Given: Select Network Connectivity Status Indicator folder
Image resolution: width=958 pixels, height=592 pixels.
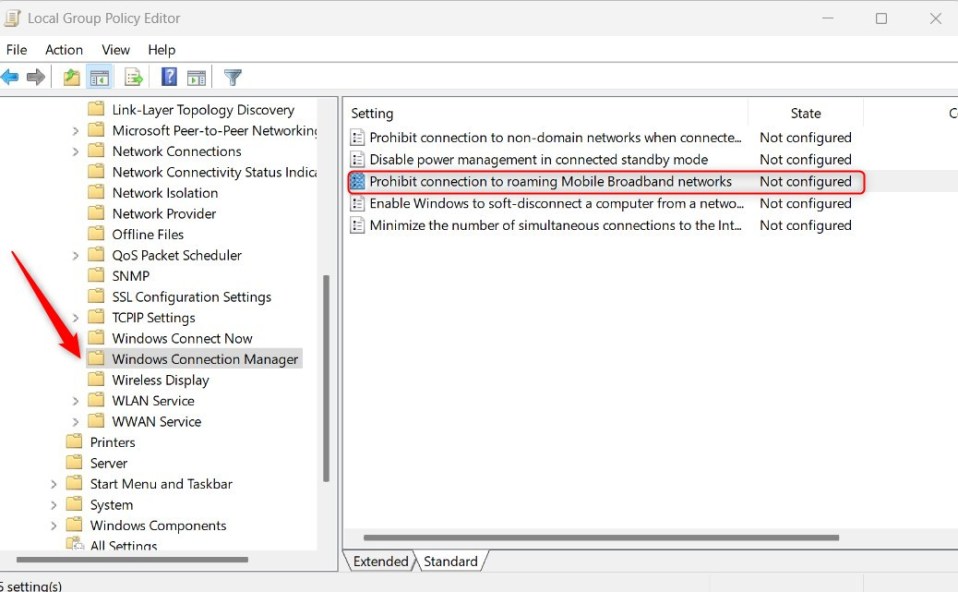Looking at the screenshot, I should (214, 172).
